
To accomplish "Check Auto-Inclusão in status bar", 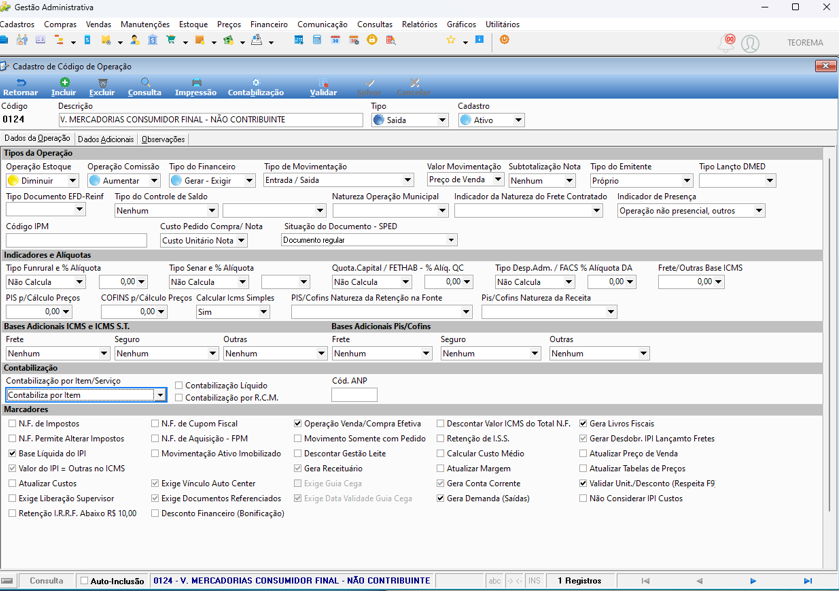I will pyautogui.click(x=84, y=581).
